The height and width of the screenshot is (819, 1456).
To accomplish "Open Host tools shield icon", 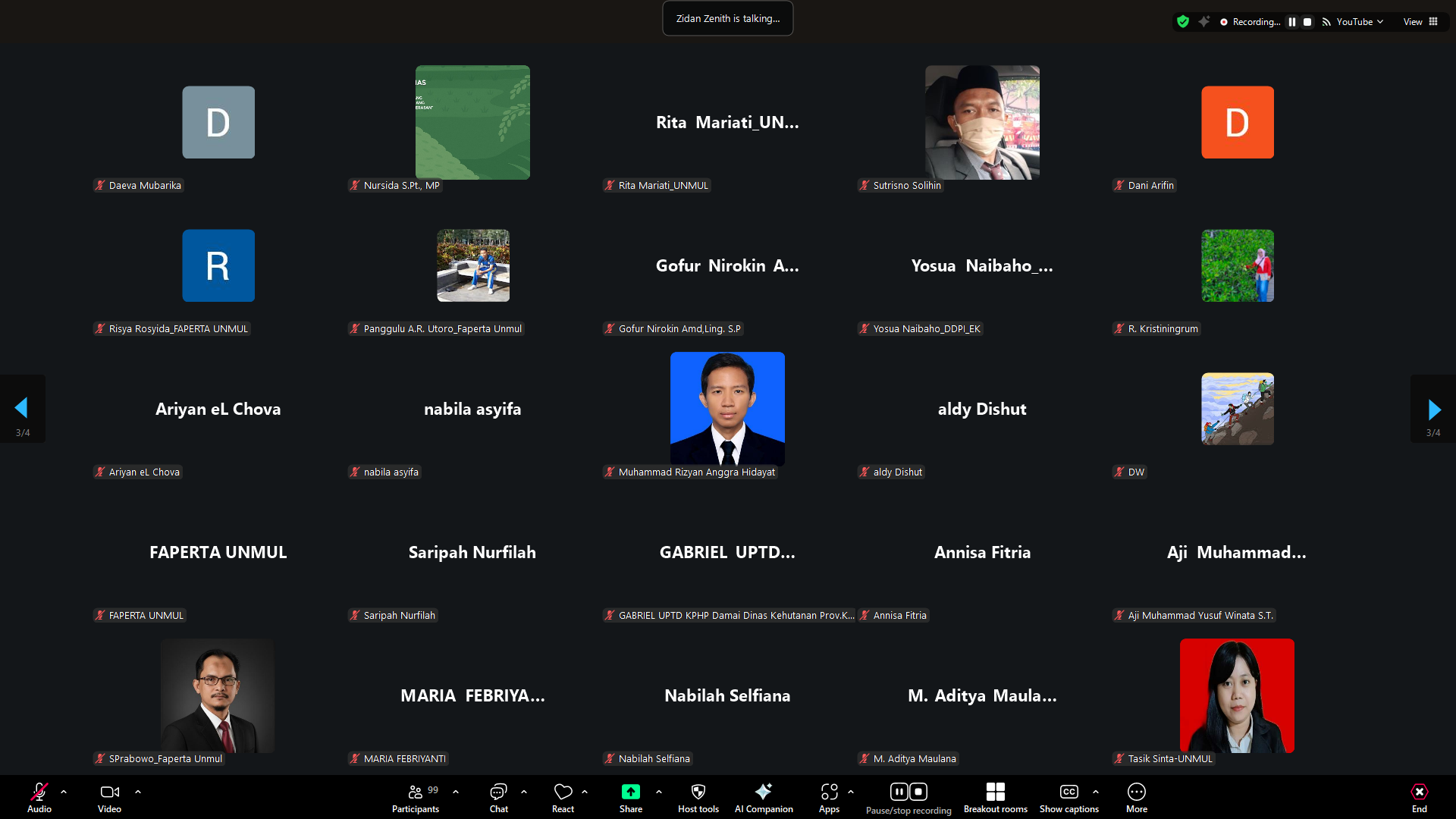I will [698, 797].
